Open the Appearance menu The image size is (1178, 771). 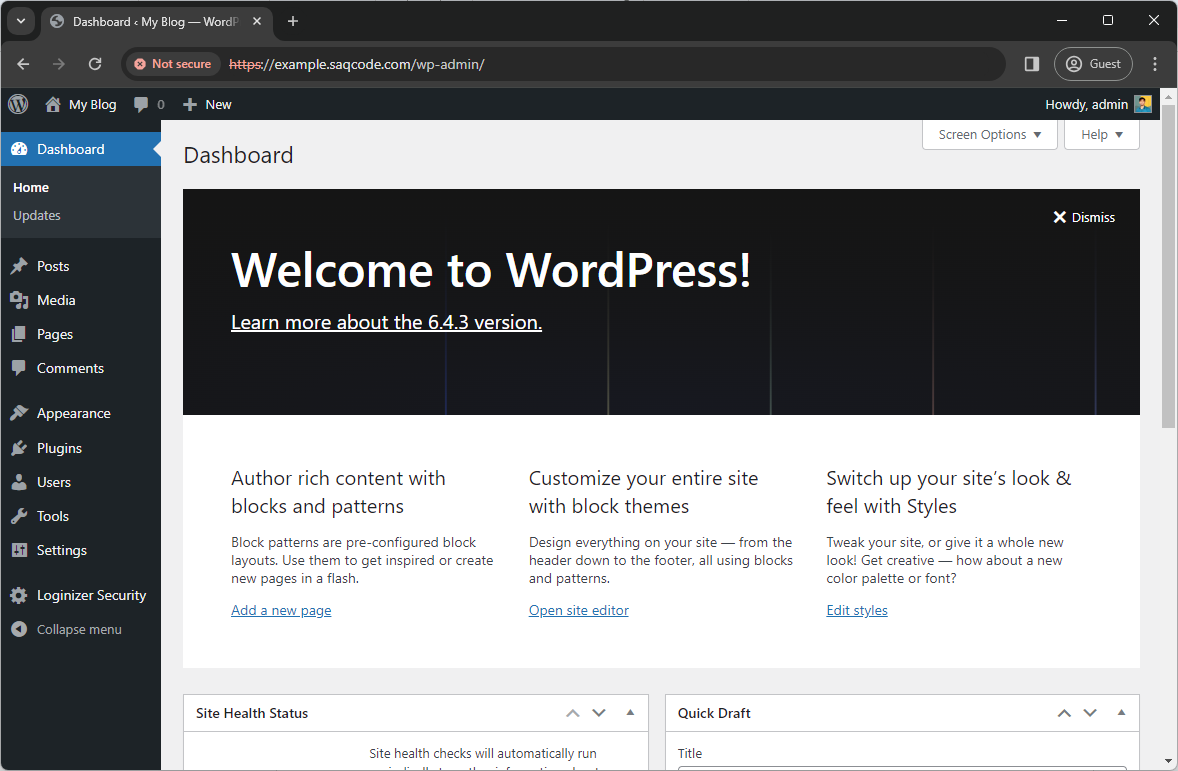point(80,413)
